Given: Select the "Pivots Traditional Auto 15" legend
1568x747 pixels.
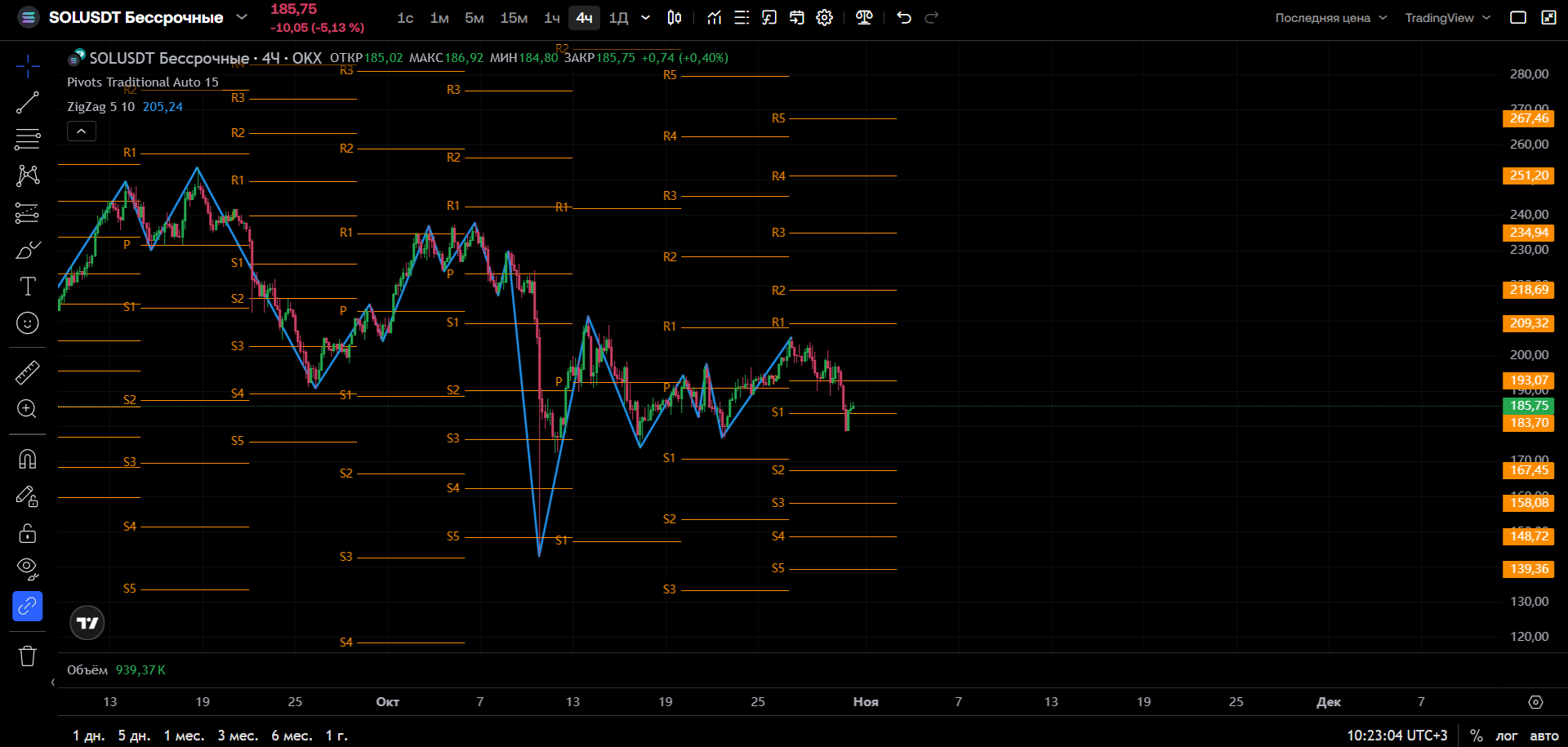Looking at the screenshot, I should (x=143, y=82).
